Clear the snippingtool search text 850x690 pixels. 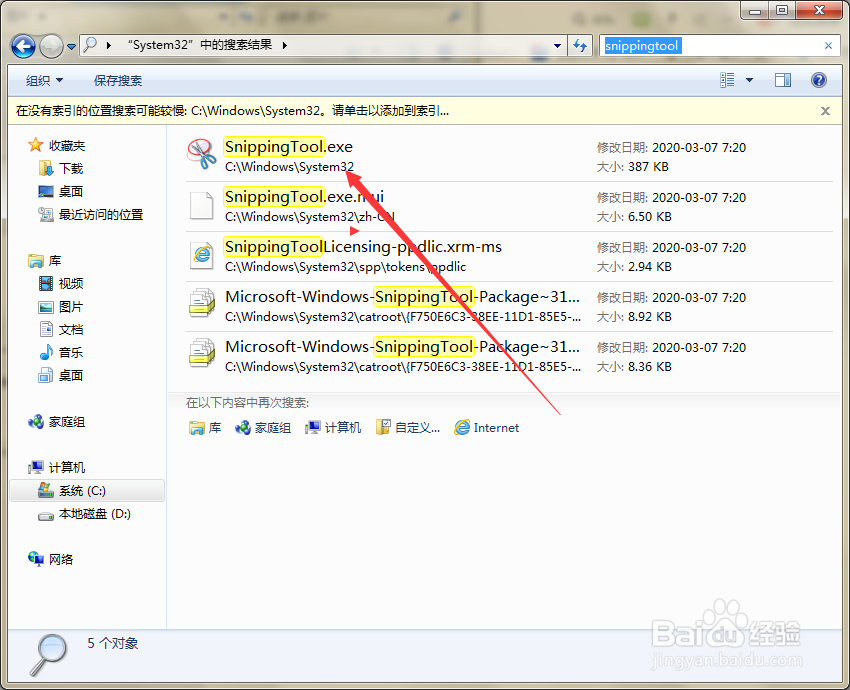click(x=828, y=46)
